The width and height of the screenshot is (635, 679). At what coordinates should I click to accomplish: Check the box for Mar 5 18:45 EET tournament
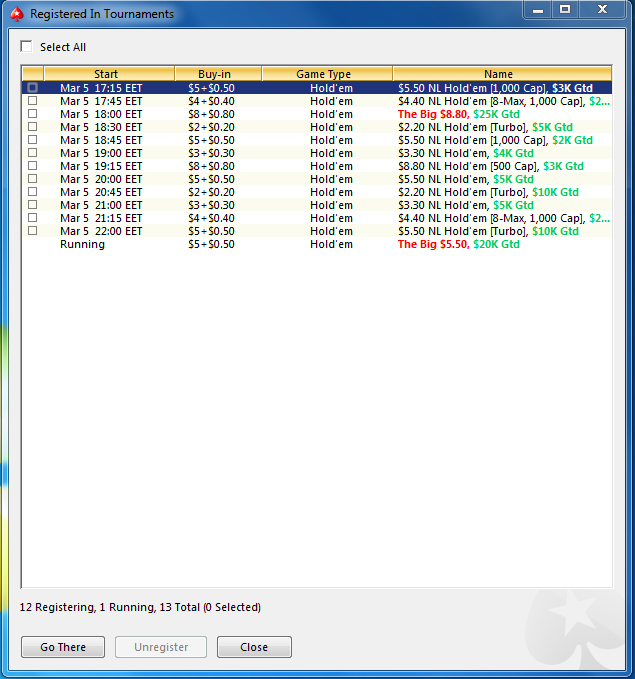pos(32,139)
